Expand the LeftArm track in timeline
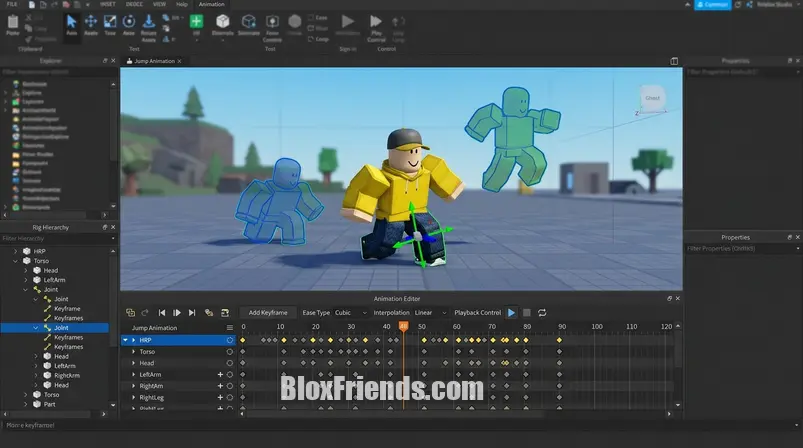803x448 pixels. tap(134, 375)
